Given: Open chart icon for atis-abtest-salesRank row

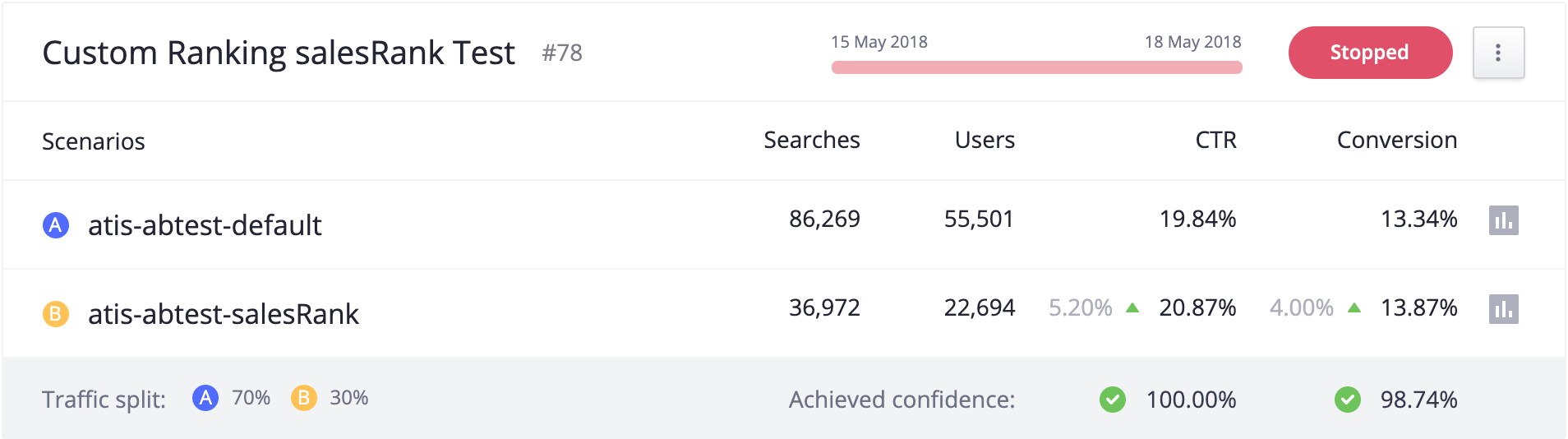Looking at the screenshot, I should [x=1503, y=309].
